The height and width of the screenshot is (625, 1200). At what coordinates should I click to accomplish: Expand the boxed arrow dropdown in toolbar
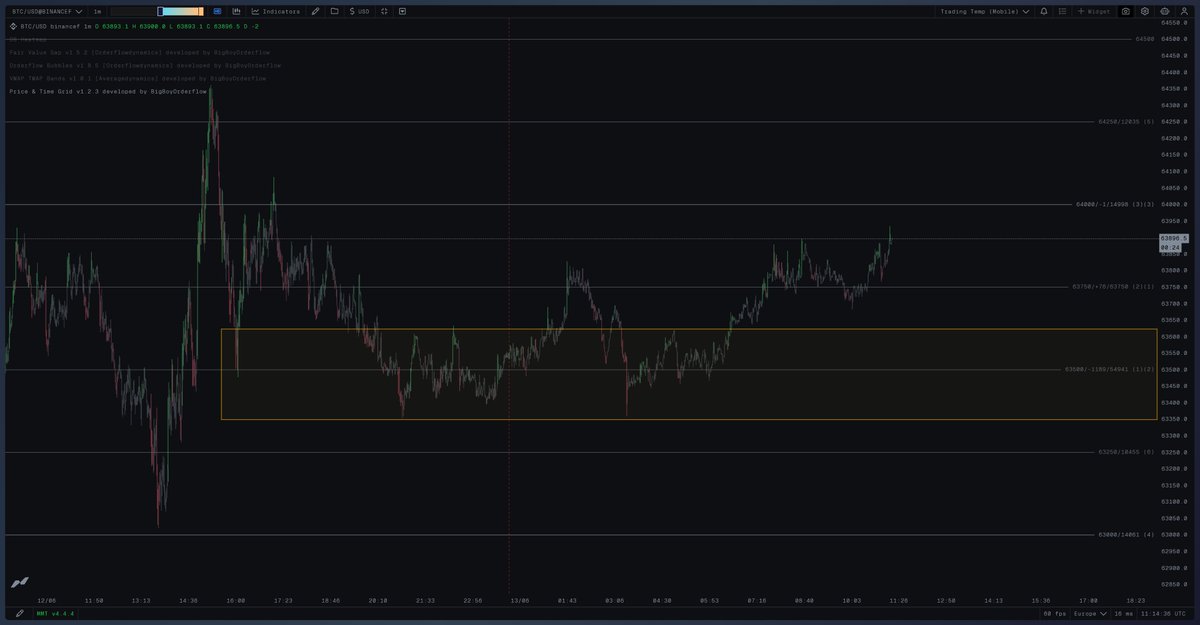point(402,11)
